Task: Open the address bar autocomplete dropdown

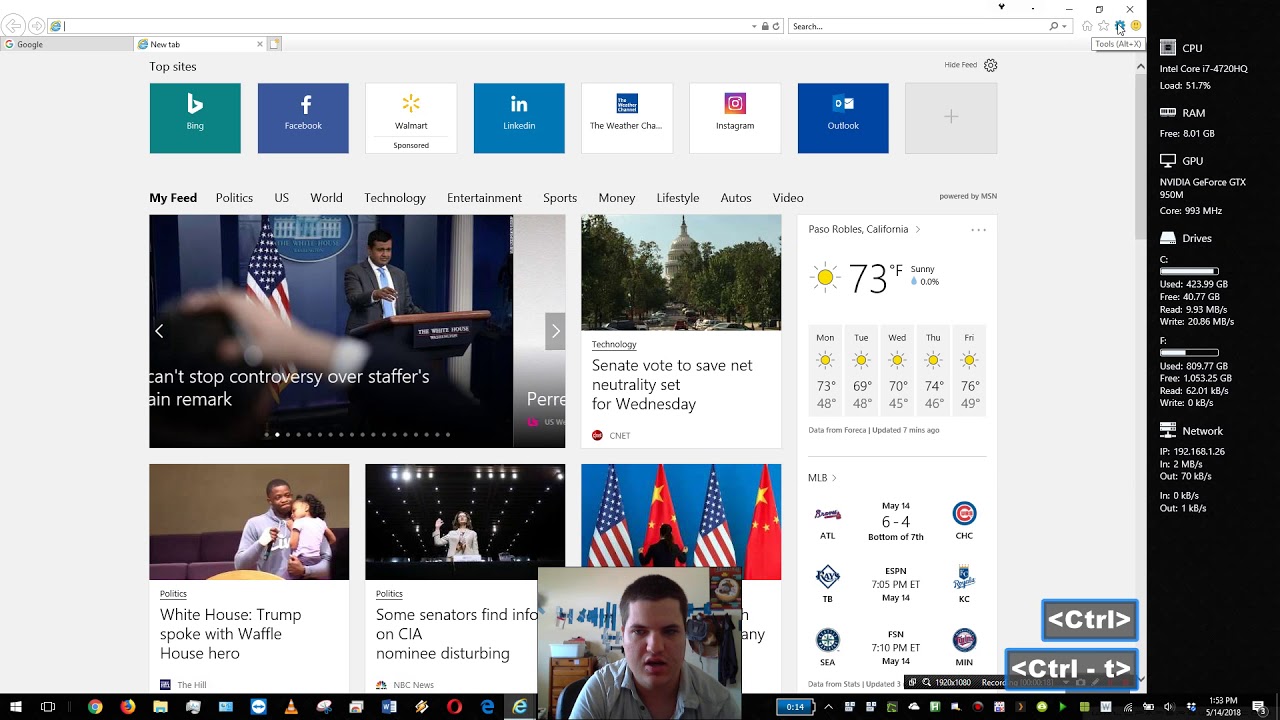Action: point(754,26)
